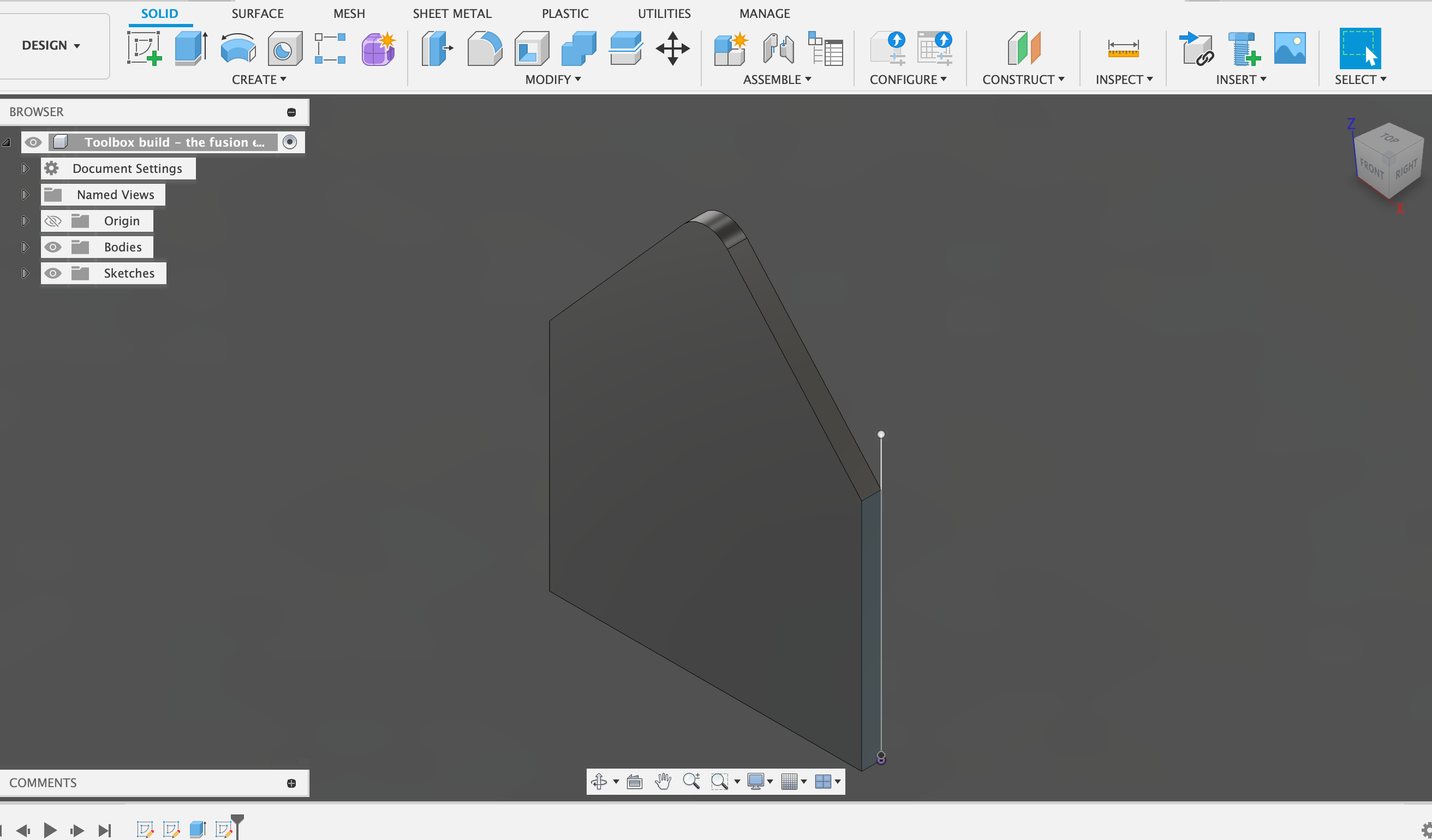
Task: Expand the Sketches node
Action: [x=25, y=274]
